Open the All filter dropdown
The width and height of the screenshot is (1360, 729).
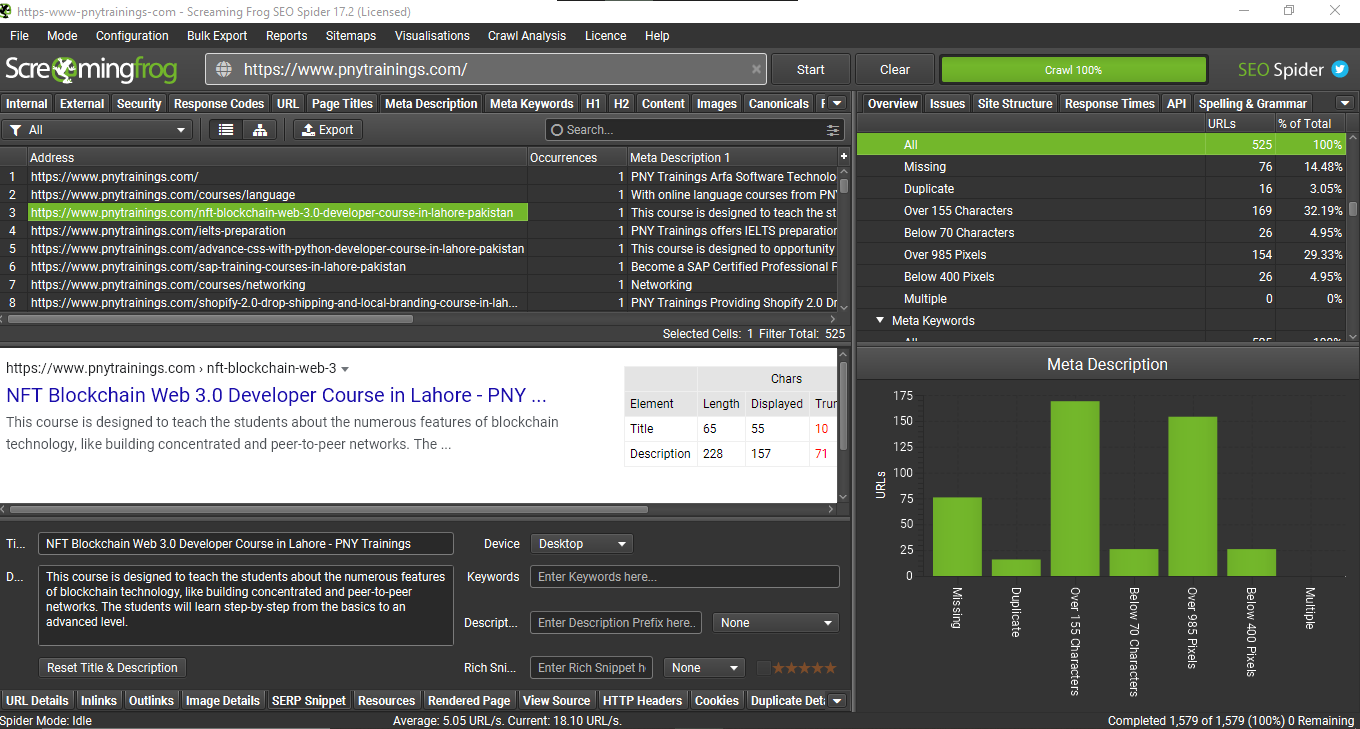coord(97,130)
